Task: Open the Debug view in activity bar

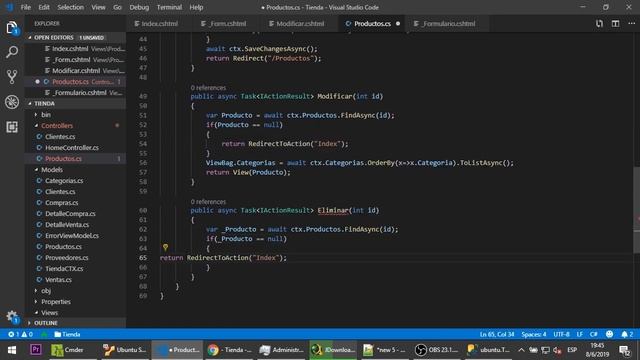Action: [x=12, y=102]
